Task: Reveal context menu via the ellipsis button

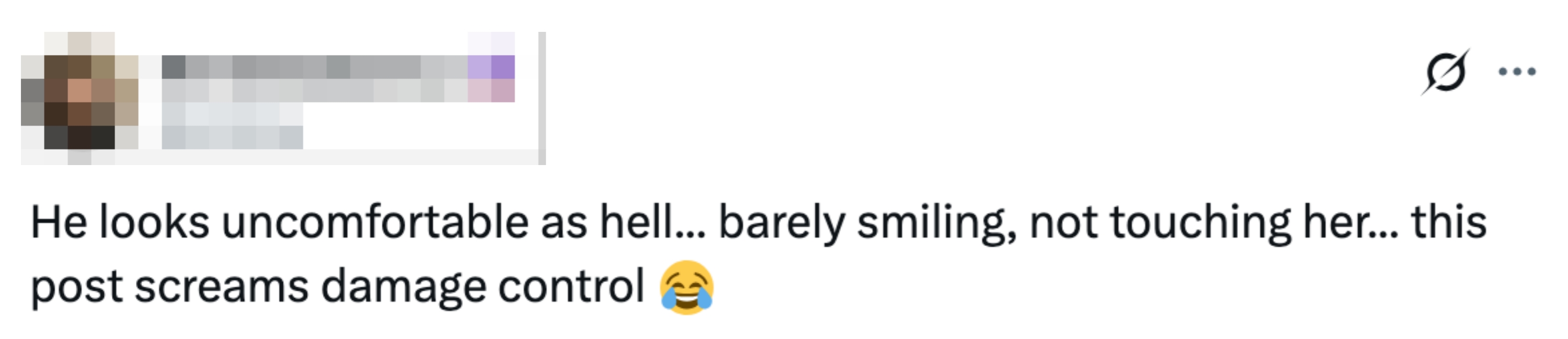Action: tap(1516, 72)
